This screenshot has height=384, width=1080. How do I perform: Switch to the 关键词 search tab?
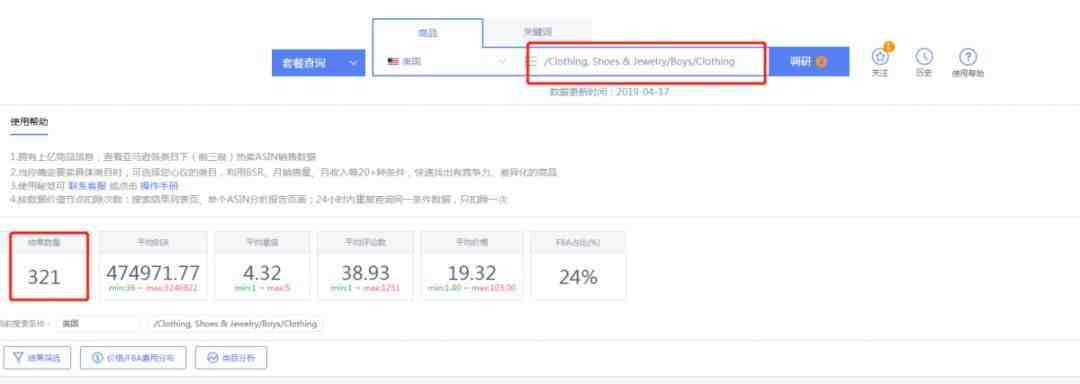(x=537, y=32)
